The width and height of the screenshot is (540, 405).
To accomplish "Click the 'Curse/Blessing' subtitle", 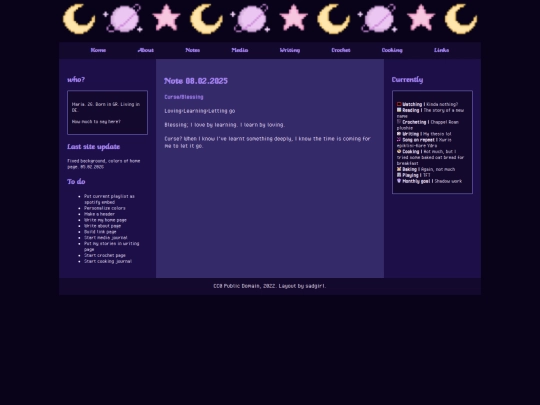I will (184, 97).
